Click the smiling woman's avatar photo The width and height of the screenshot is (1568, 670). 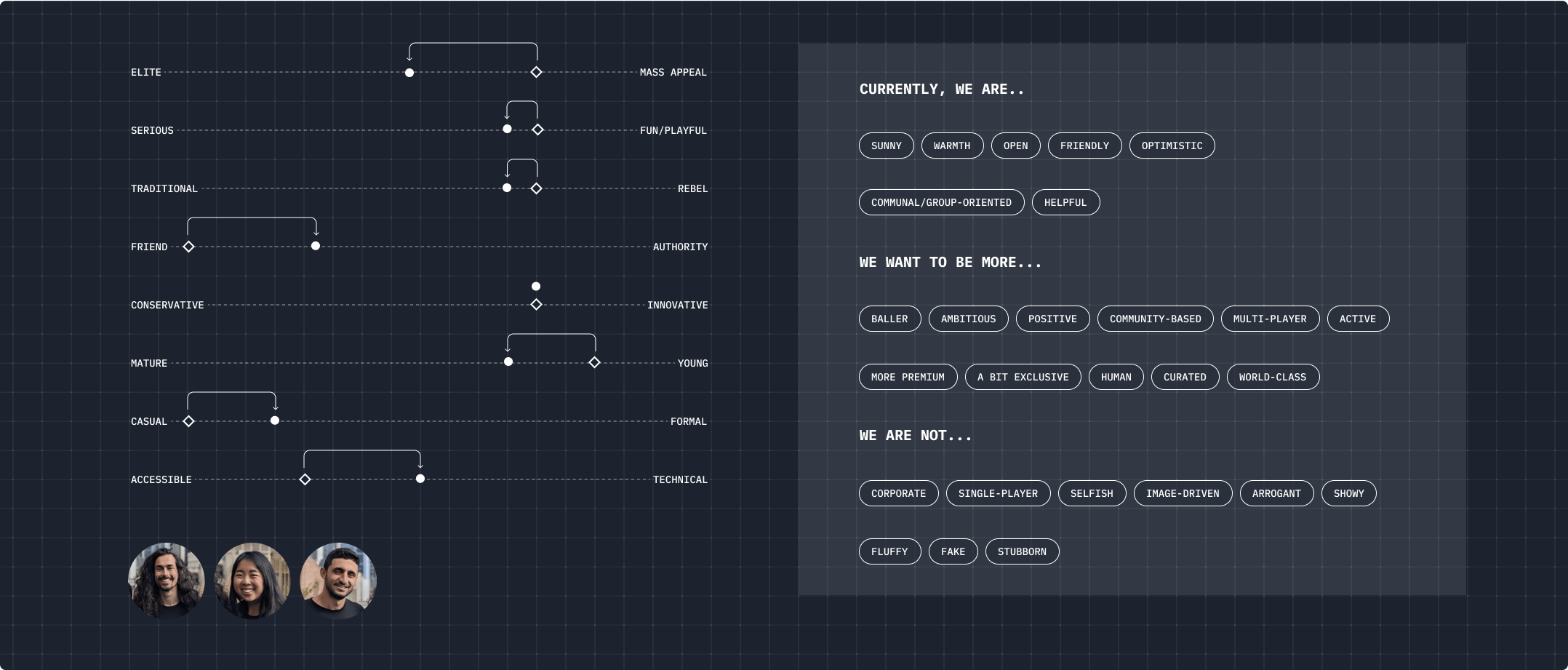point(252,581)
